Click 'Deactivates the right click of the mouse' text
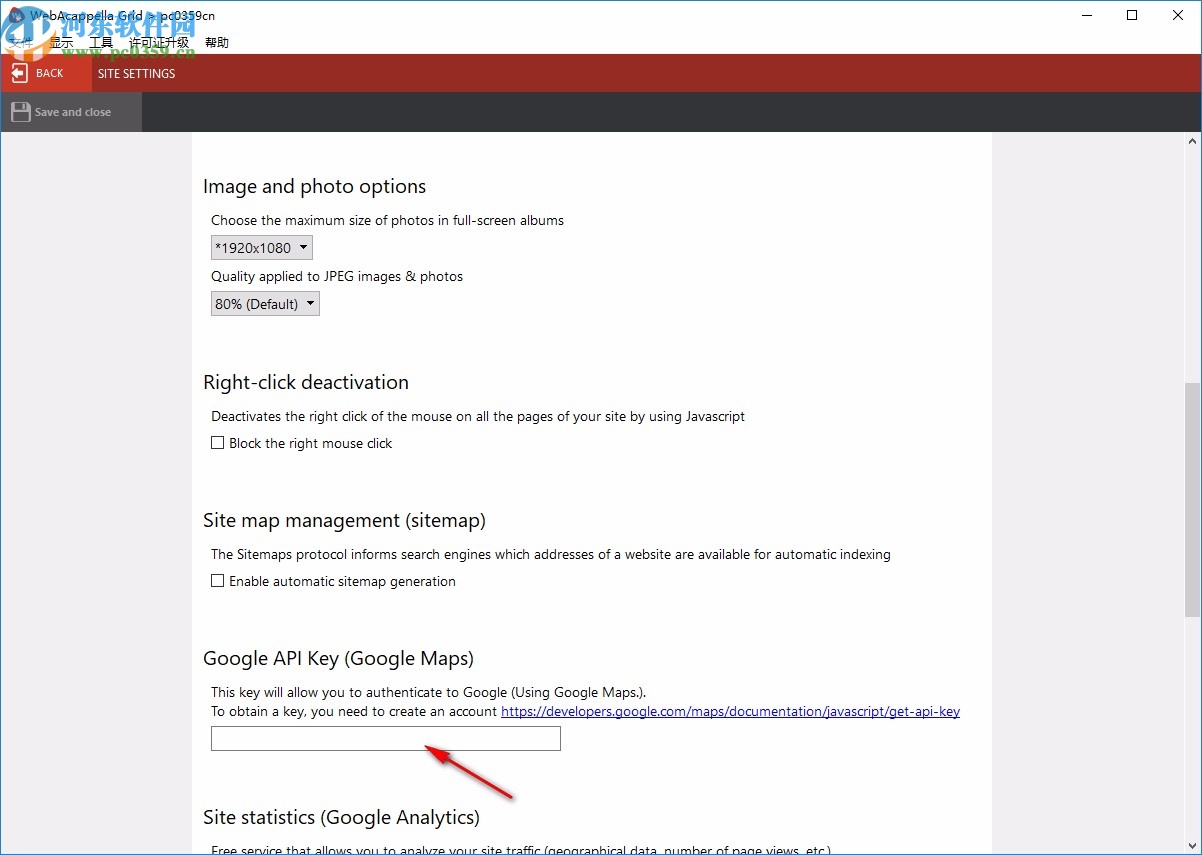1202x855 pixels. pos(478,416)
